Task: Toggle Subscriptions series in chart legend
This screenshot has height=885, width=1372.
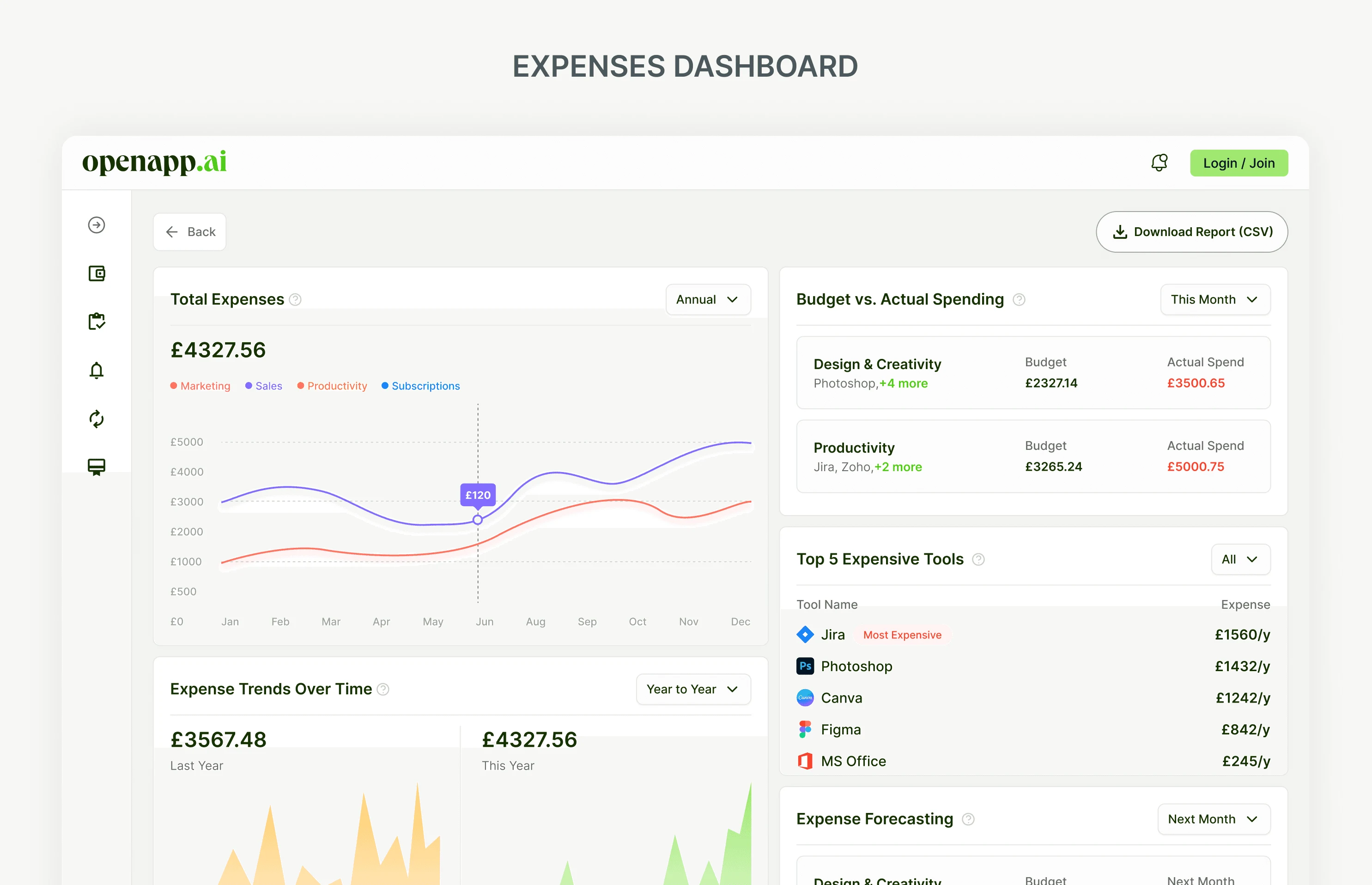Action: (x=421, y=386)
